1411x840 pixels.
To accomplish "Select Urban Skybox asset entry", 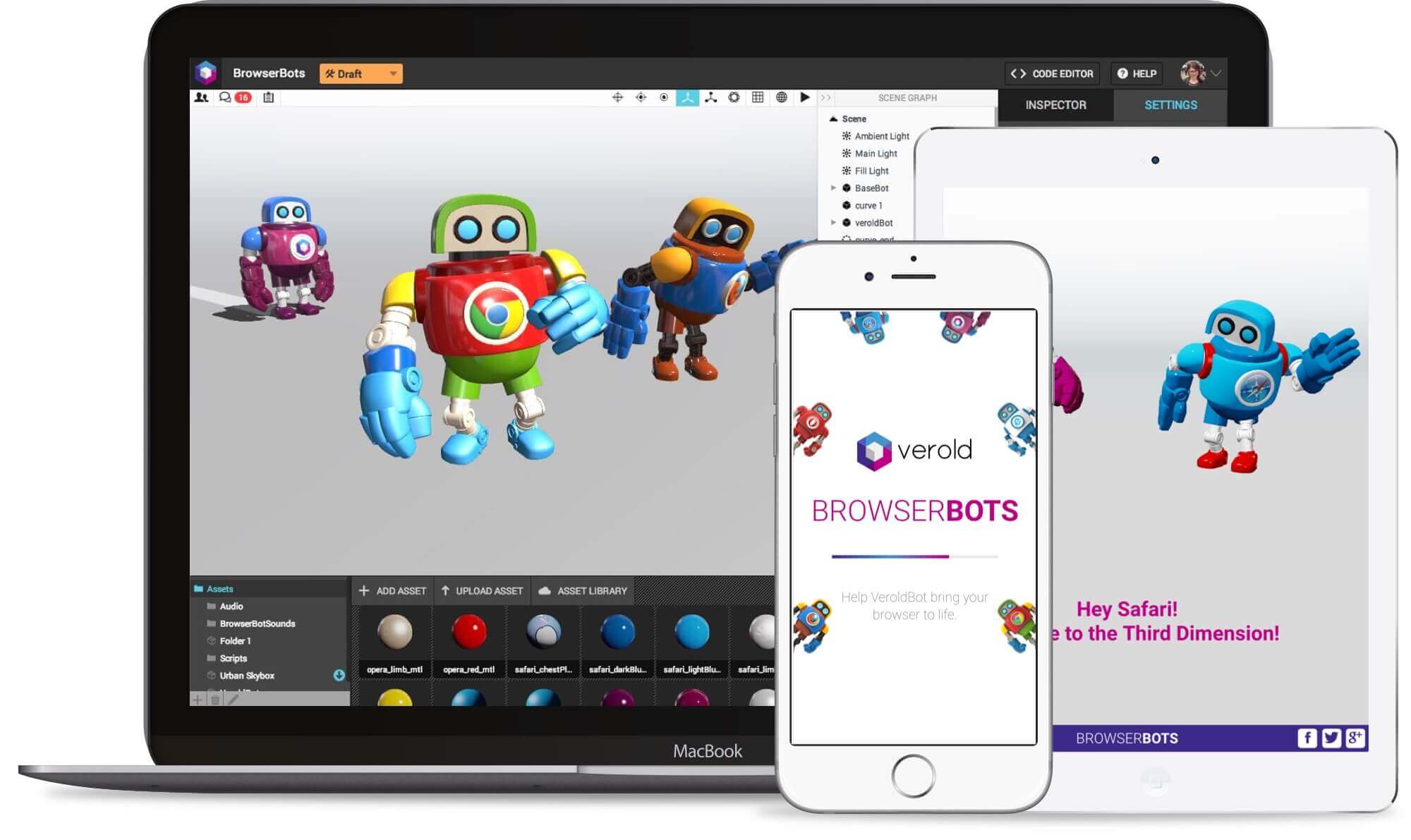I will tap(241, 676).
